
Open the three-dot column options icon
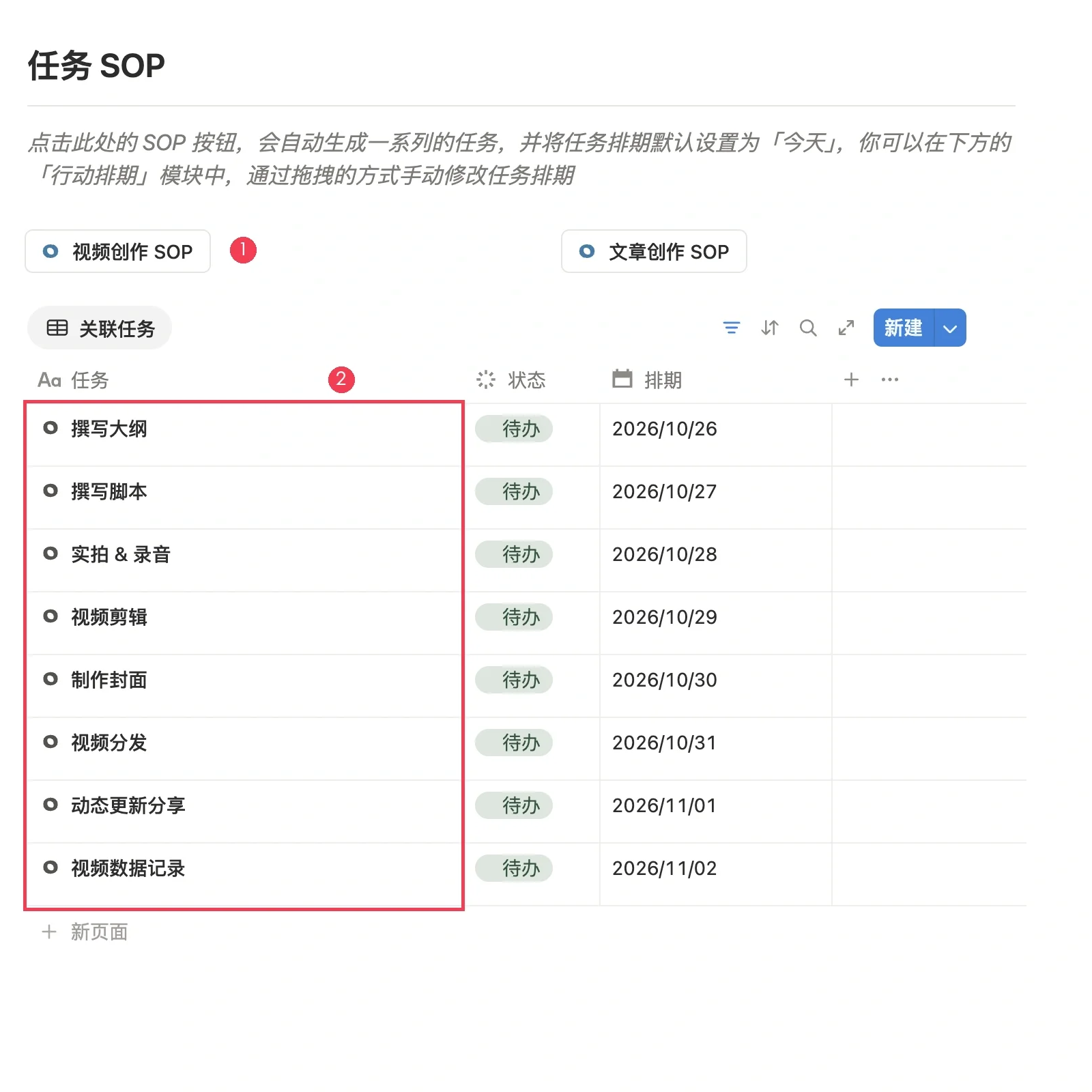point(889,379)
